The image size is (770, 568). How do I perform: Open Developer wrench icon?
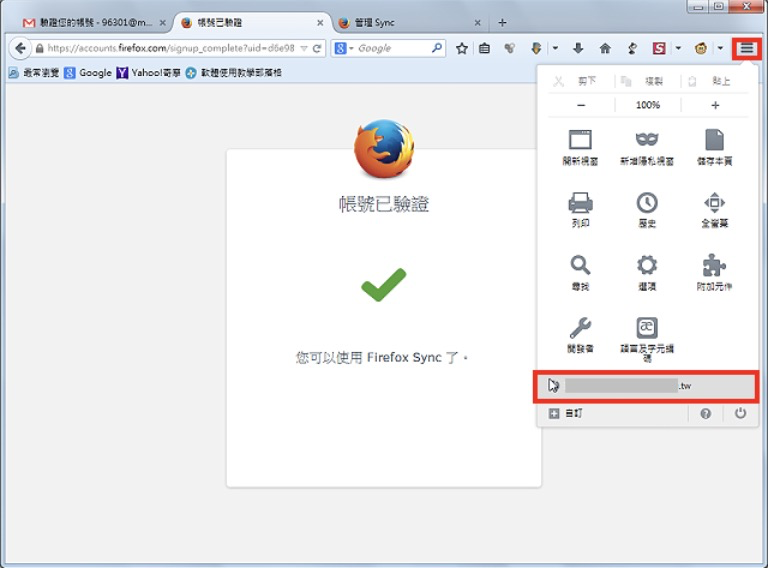click(x=580, y=335)
